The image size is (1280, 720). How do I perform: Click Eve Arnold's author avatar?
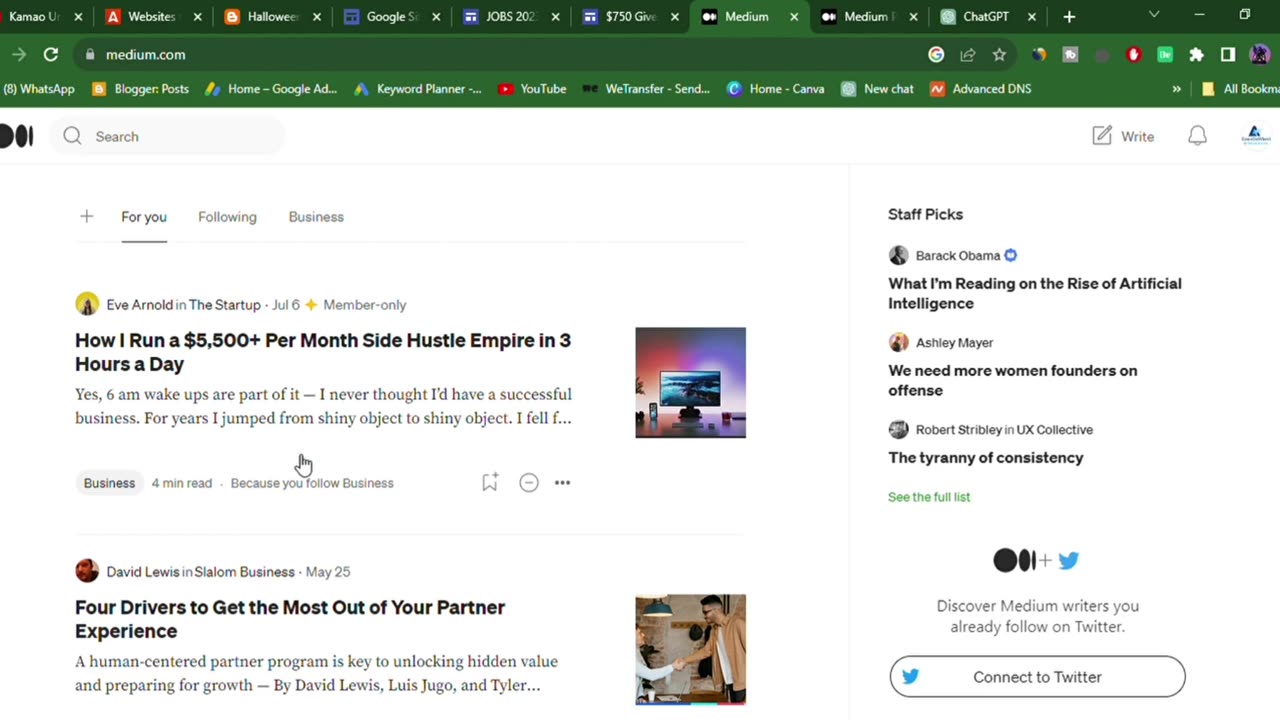pos(87,304)
